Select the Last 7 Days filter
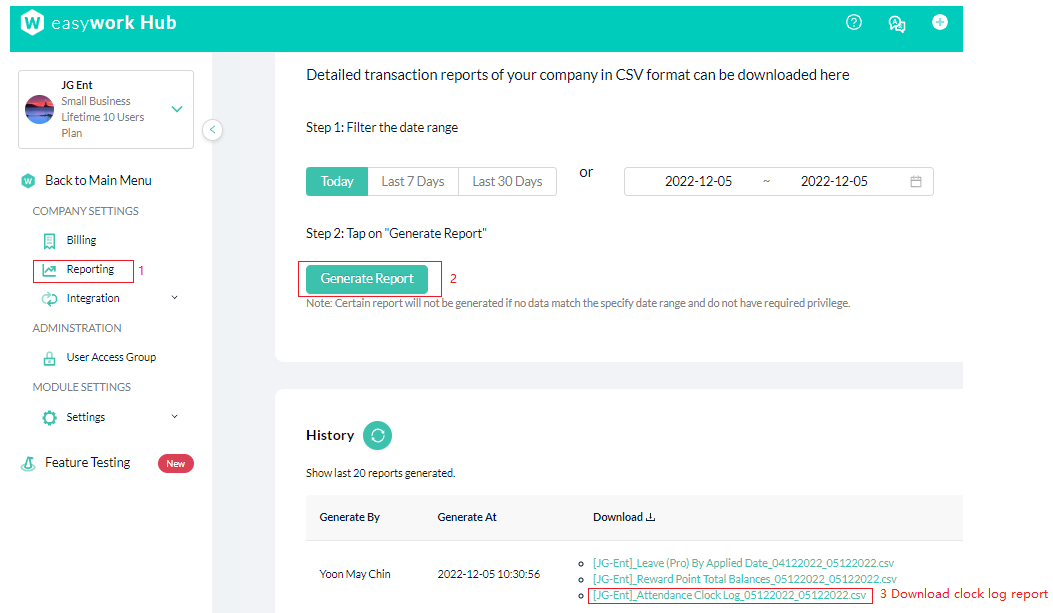 pos(413,181)
